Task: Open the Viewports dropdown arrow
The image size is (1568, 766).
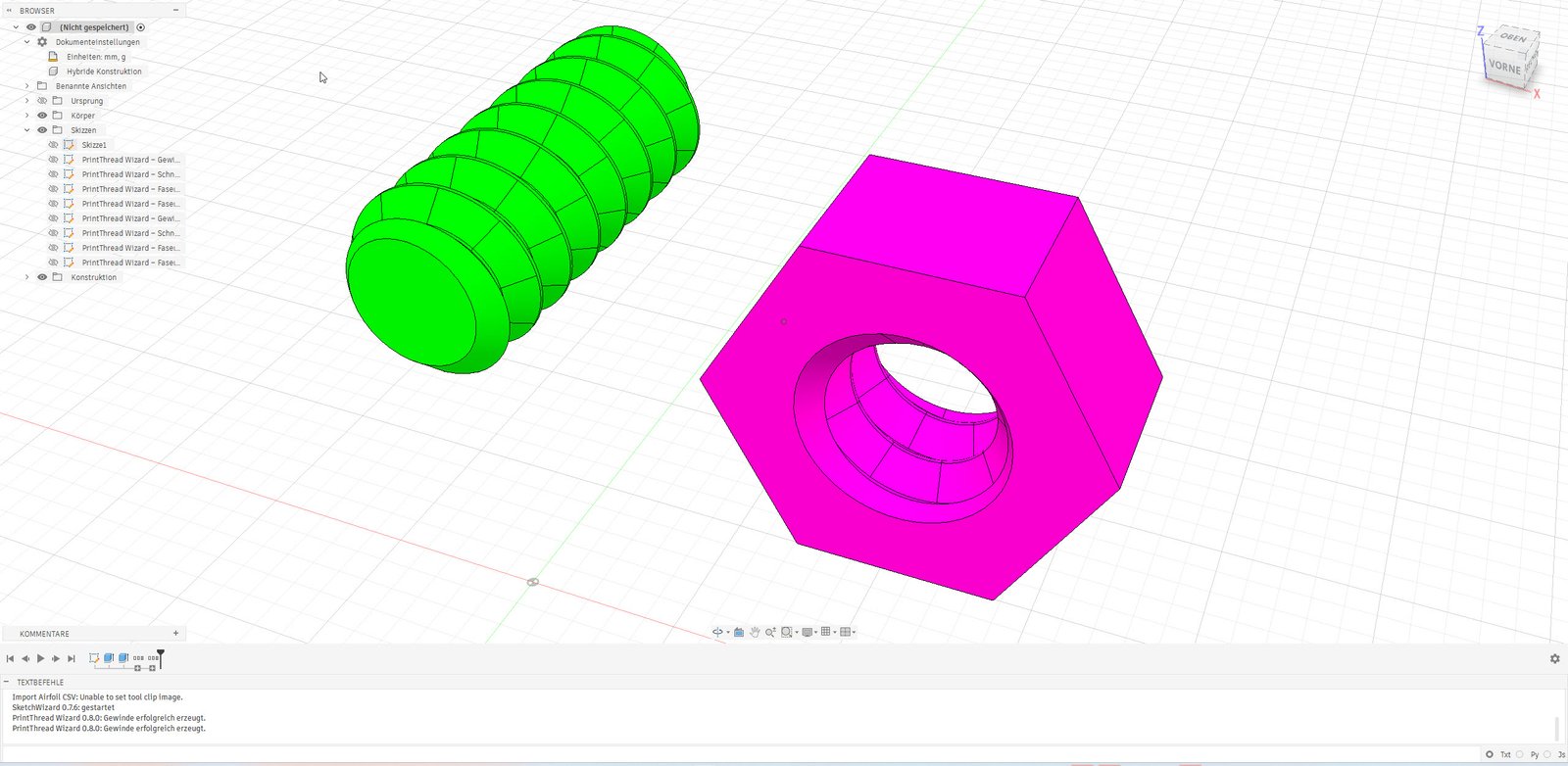Action: point(855,632)
